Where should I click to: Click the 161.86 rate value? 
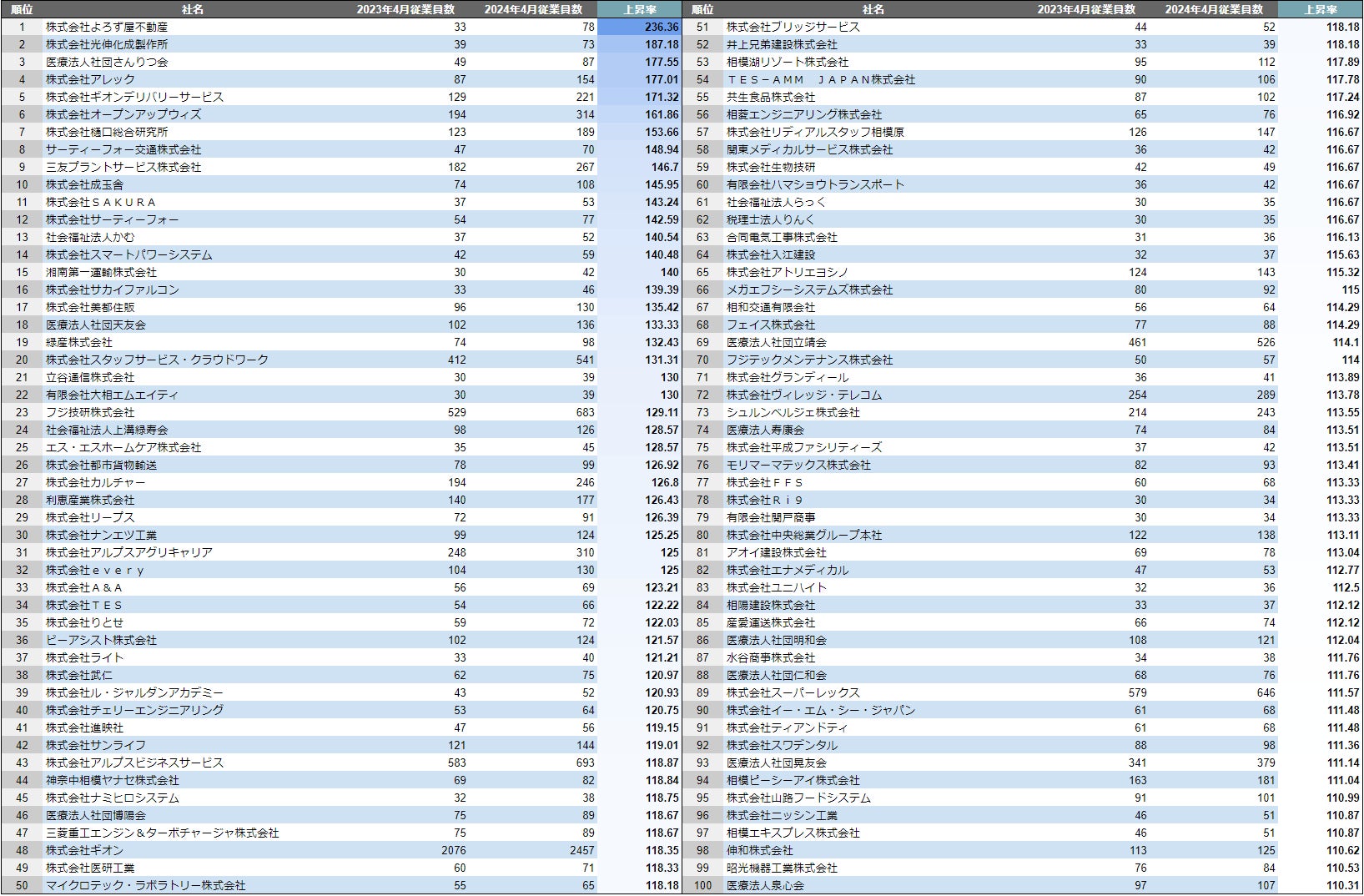[662, 114]
